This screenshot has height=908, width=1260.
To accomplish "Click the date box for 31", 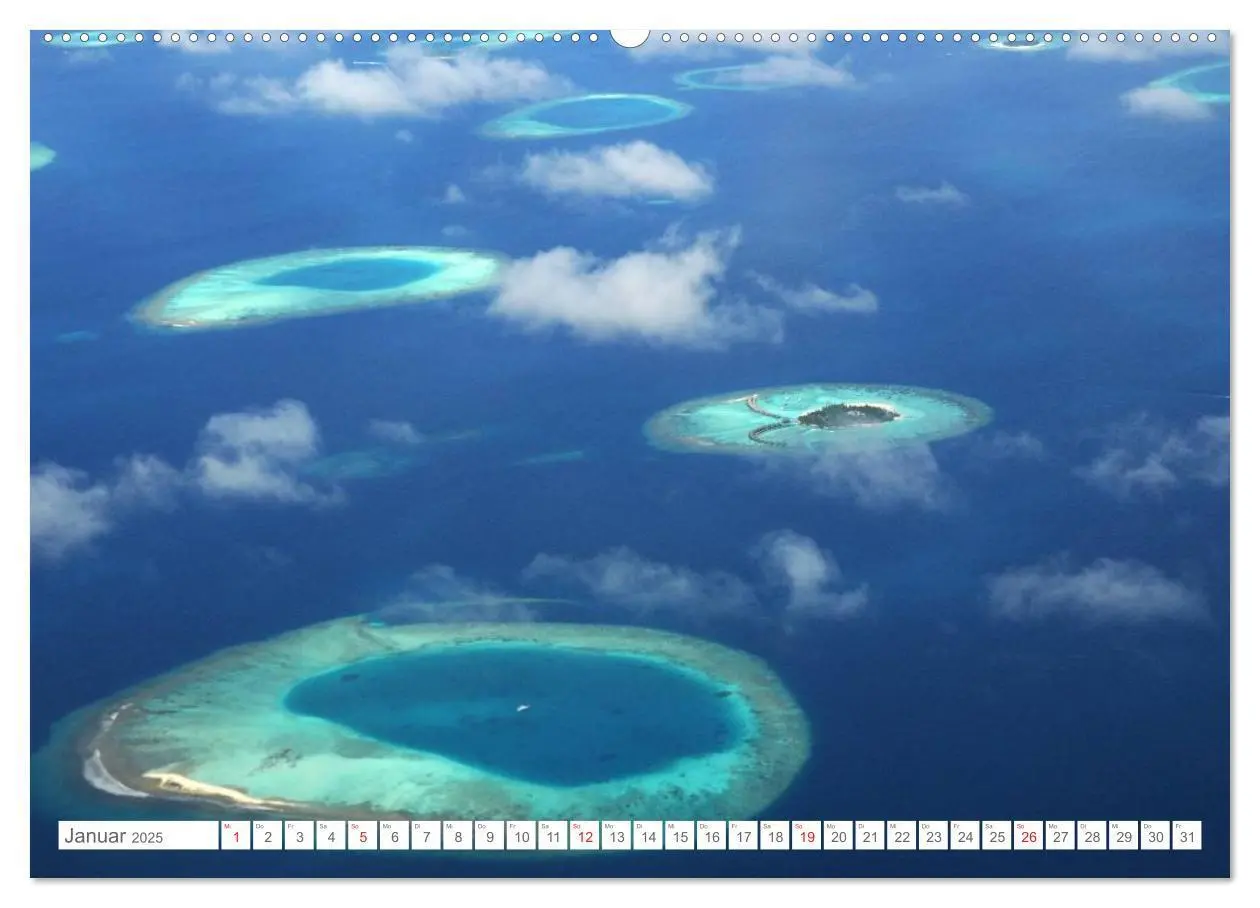I will (x=1187, y=836).
